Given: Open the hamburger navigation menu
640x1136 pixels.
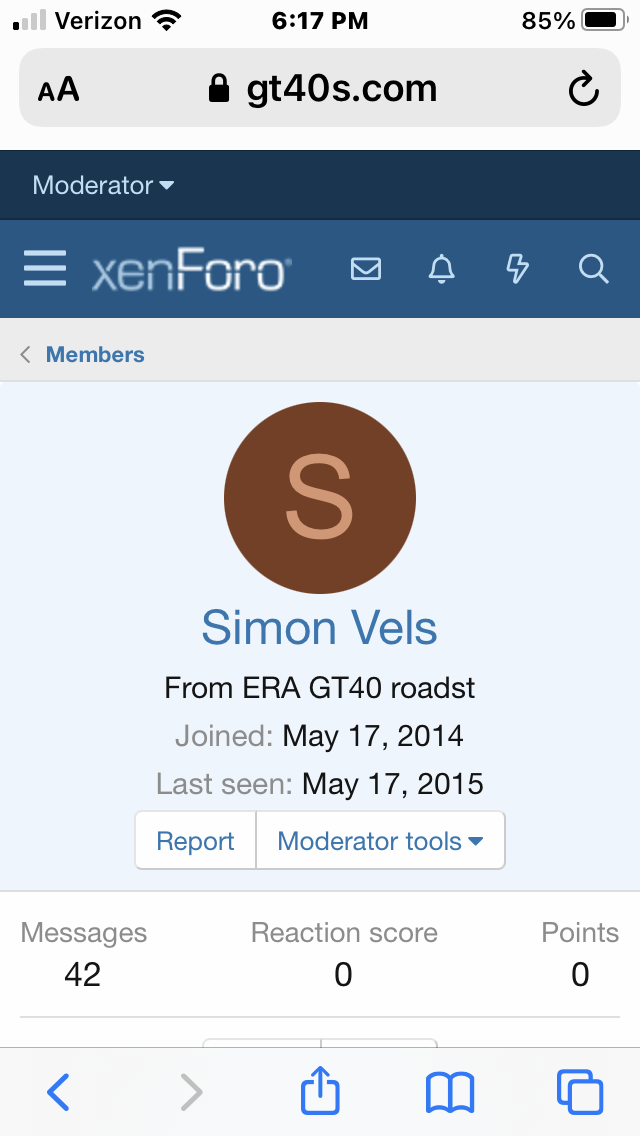Looking at the screenshot, I should coord(45,269).
